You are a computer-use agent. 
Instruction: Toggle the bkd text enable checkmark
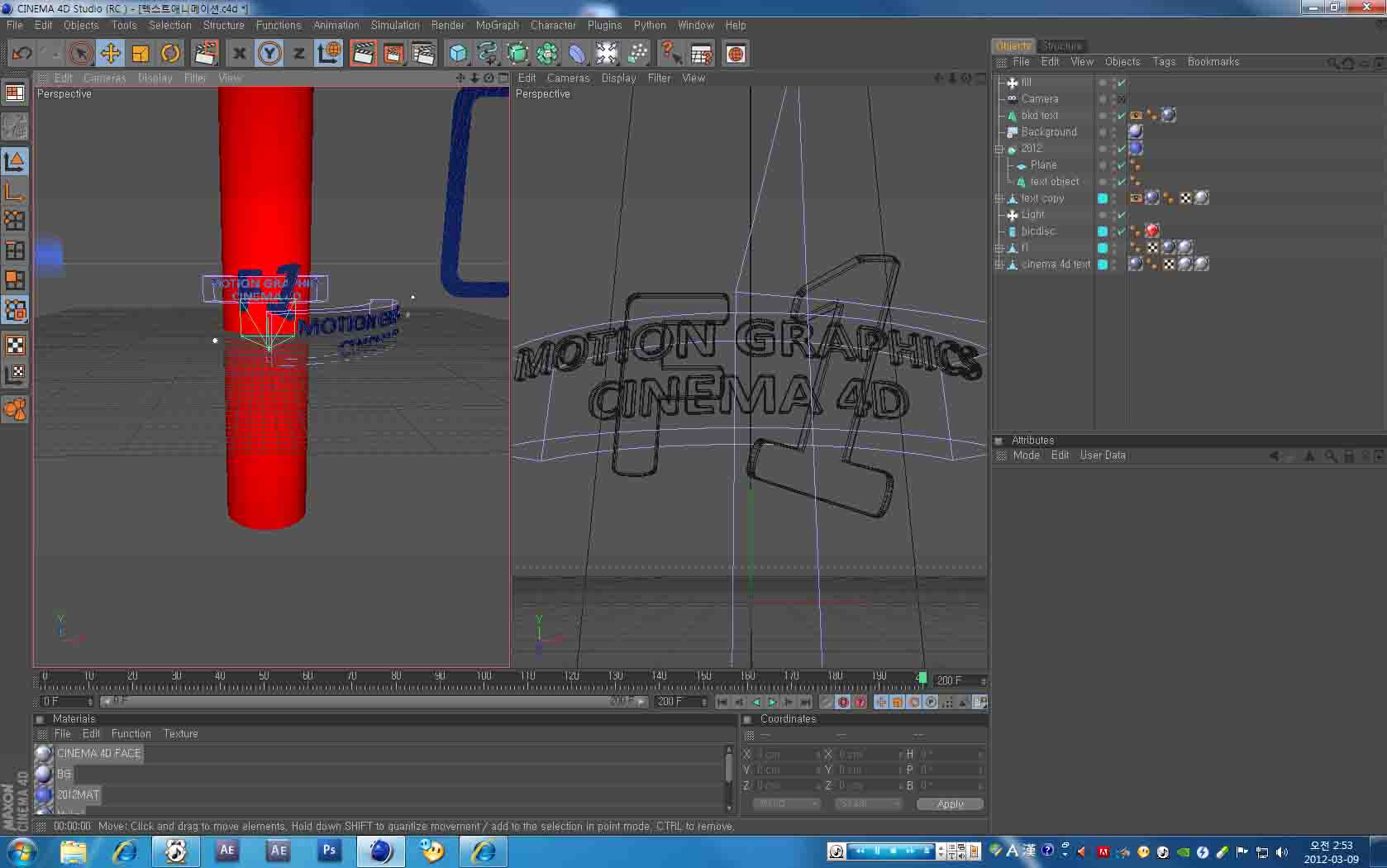(x=1122, y=116)
